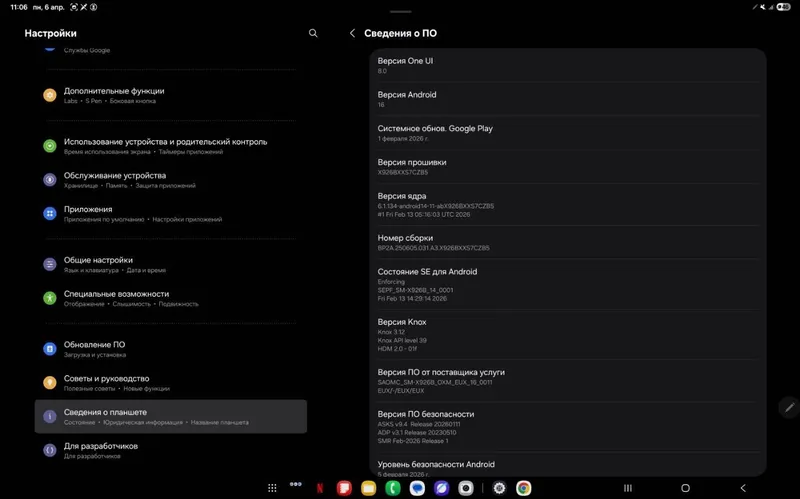
Task: Tap the floating pencil edit icon
Action: 789,407
